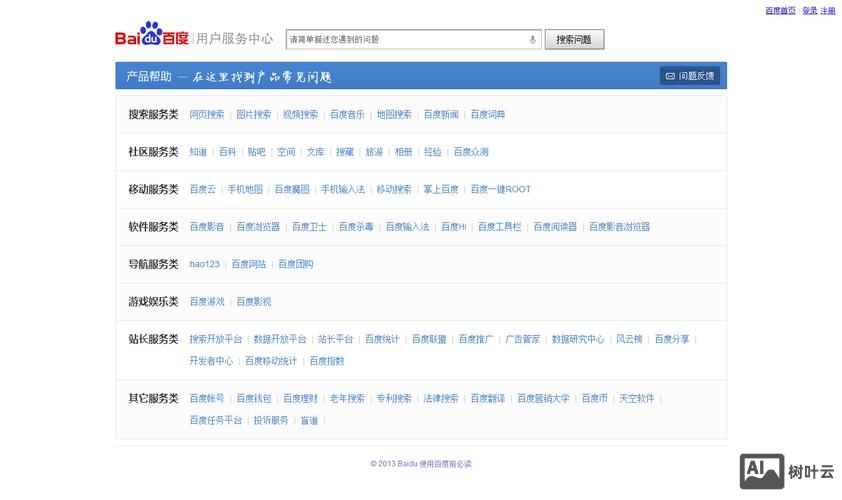Viewport: 842px width, 500px height.
Task: Open 图片搜索 help link
Action: click(253, 114)
